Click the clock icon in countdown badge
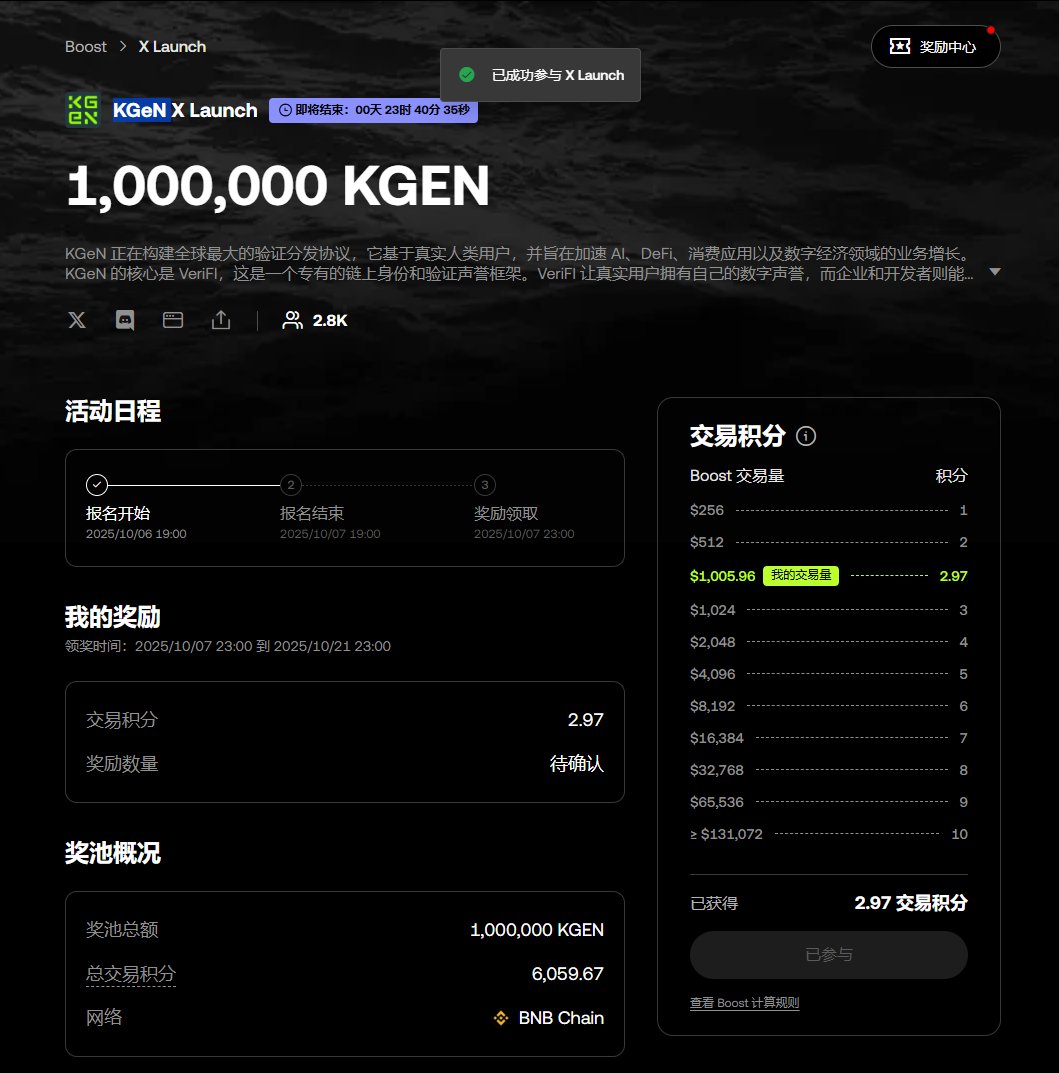This screenshot has width=1059, height=1073. tap(285, 110)
